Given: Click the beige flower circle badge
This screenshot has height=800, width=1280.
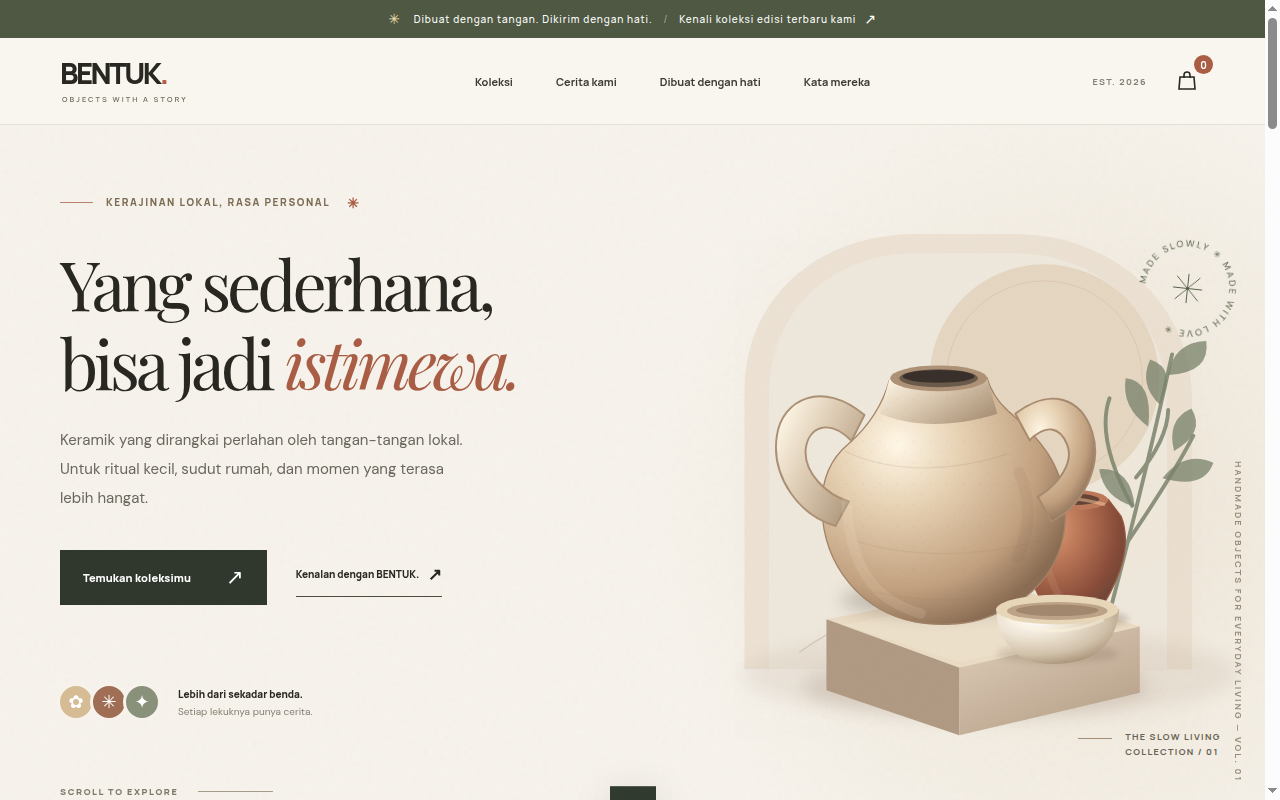Looking at the screenshot, I should (76, 702).
